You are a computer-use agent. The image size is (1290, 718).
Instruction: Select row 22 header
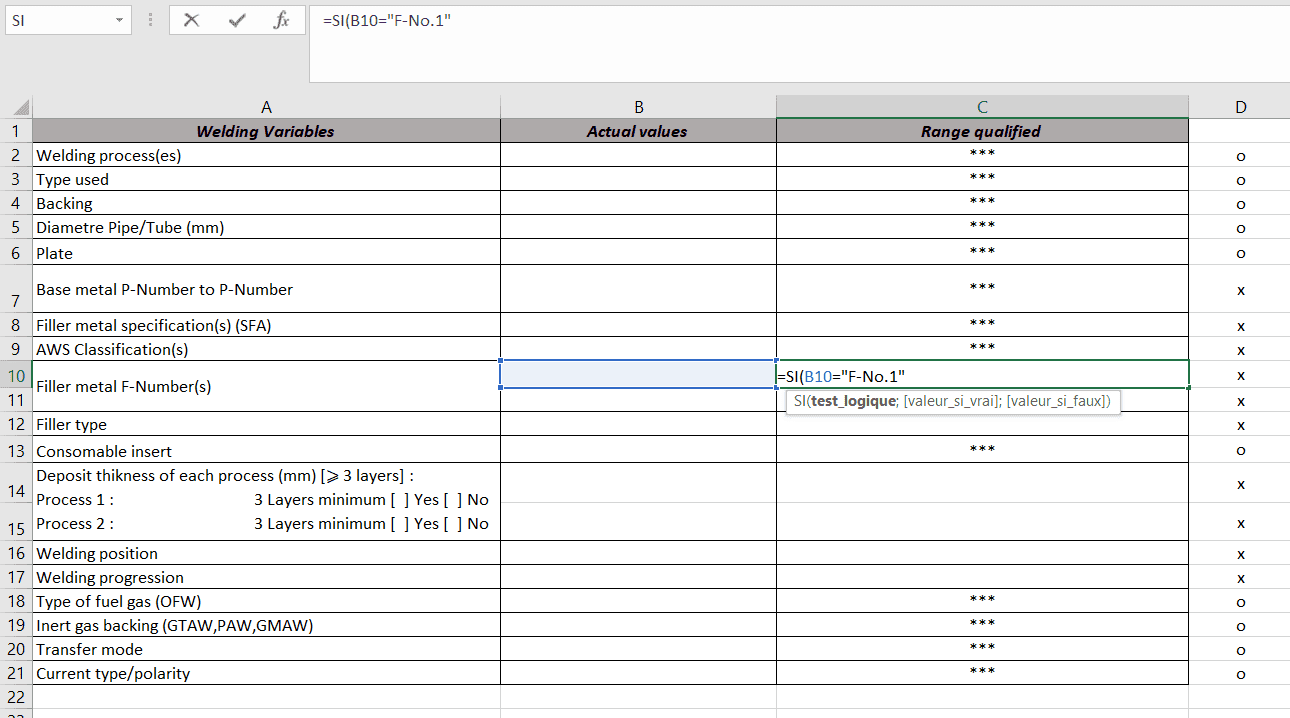16,696
